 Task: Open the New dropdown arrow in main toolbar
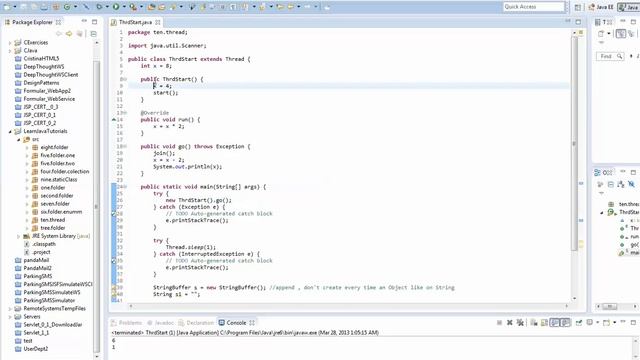tap(15, 7)
